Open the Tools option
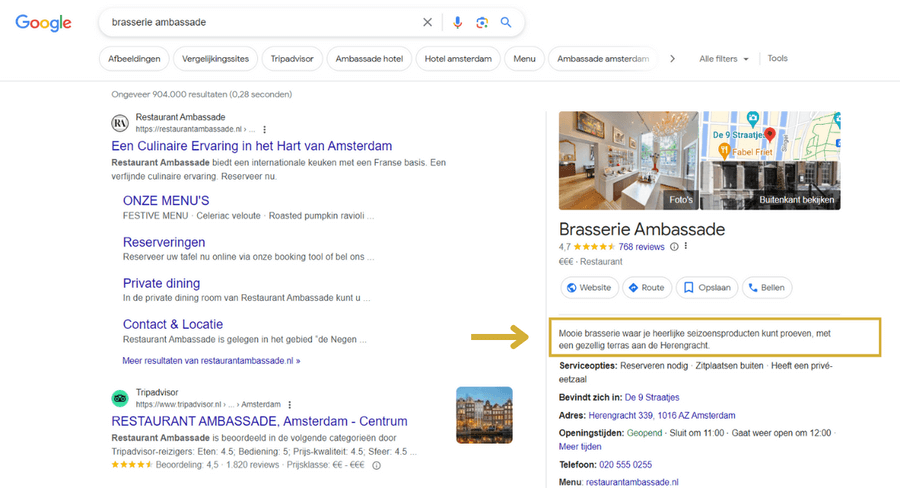The width and height of the screenshot is (900, 488). [777, 59]
